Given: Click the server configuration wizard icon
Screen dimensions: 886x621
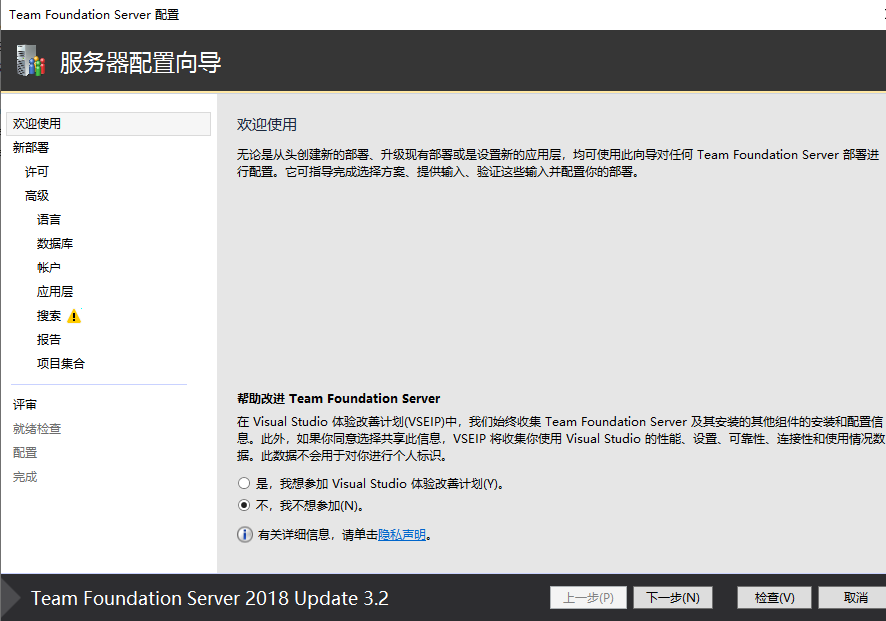Looking at the screenshot, I should [x=31, y=61].
